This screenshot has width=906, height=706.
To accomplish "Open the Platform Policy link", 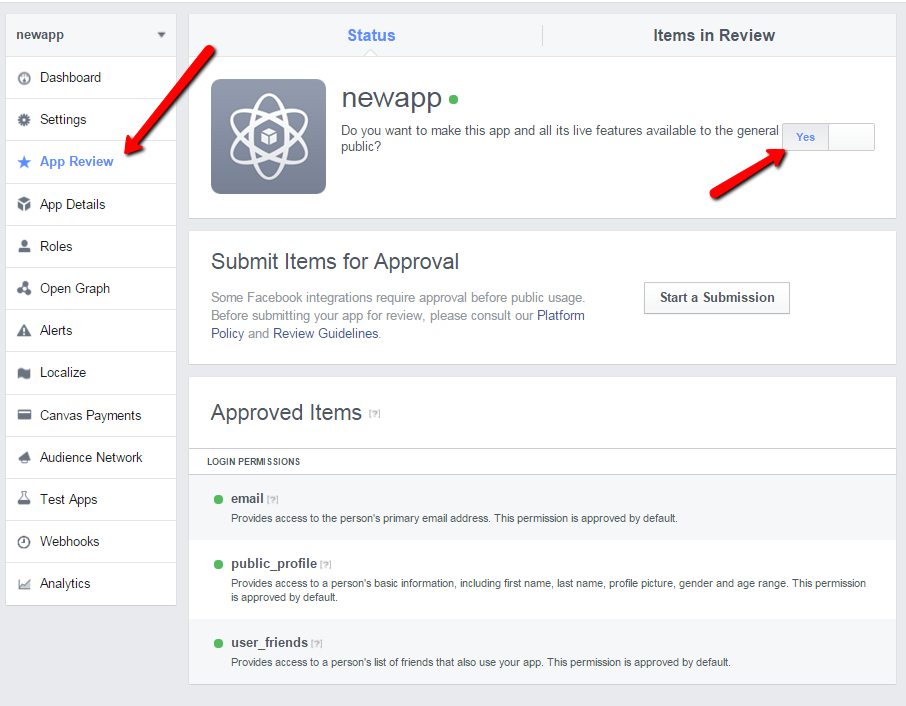I will click(x=560, y=315).
